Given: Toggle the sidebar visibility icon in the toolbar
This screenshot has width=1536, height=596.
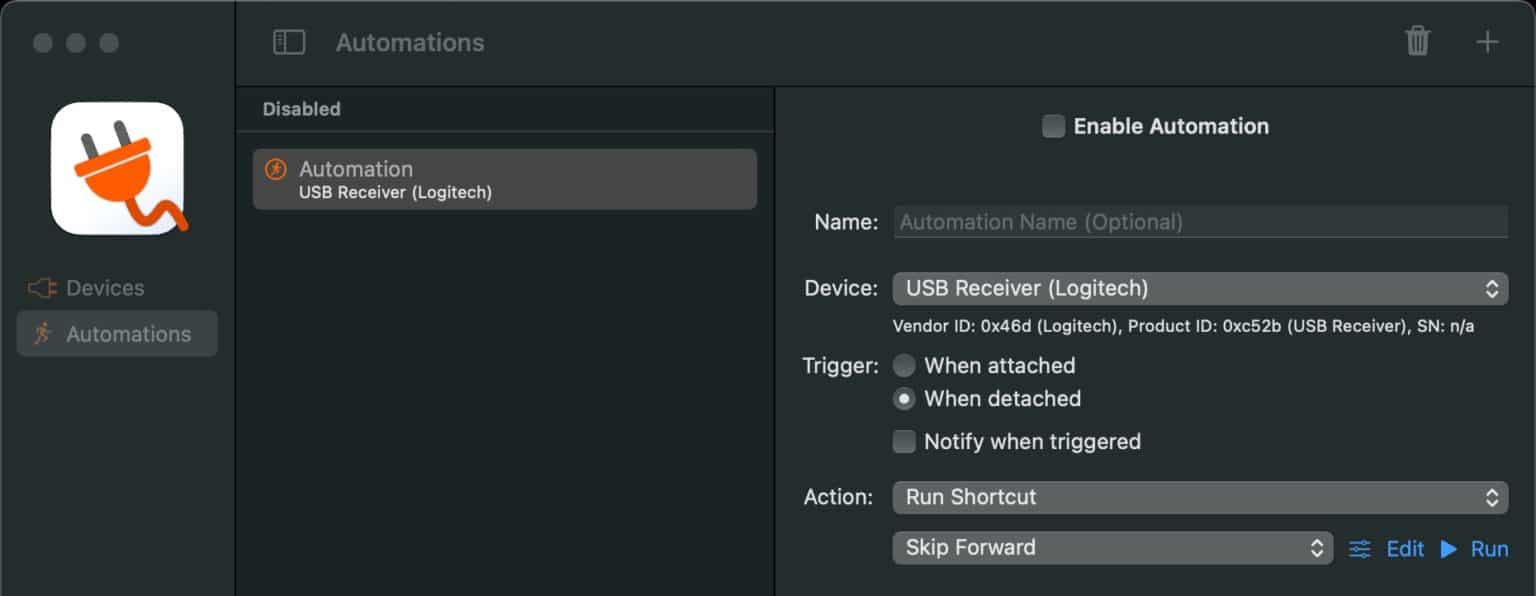Looking at the screenshot, I should (x=288, y=42).
